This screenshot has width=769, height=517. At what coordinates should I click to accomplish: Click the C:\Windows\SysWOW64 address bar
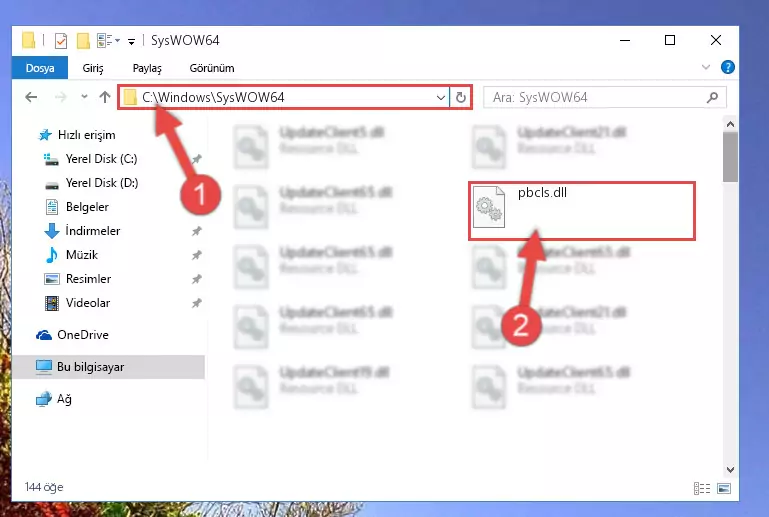(283, 97)
